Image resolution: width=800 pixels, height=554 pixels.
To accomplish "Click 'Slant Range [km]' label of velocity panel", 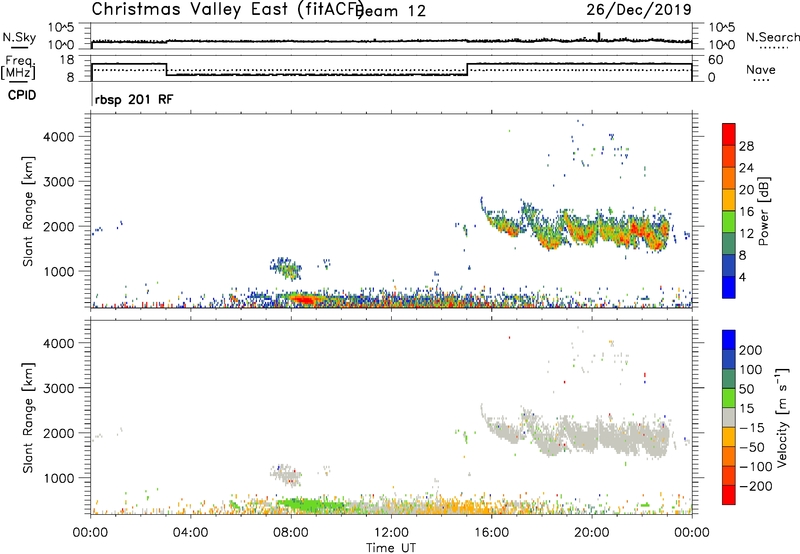I will 28,418.
